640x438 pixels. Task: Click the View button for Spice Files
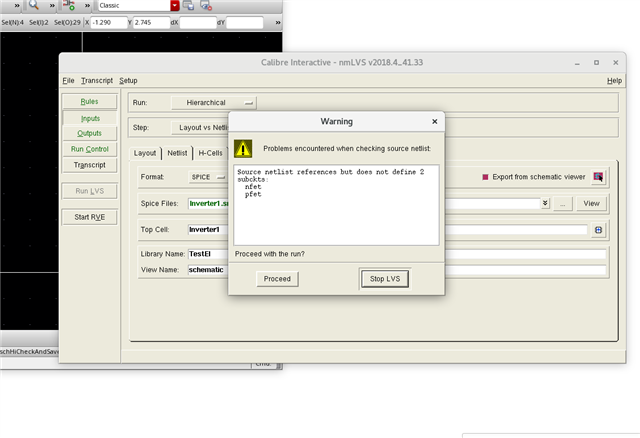tap(591, 203)
